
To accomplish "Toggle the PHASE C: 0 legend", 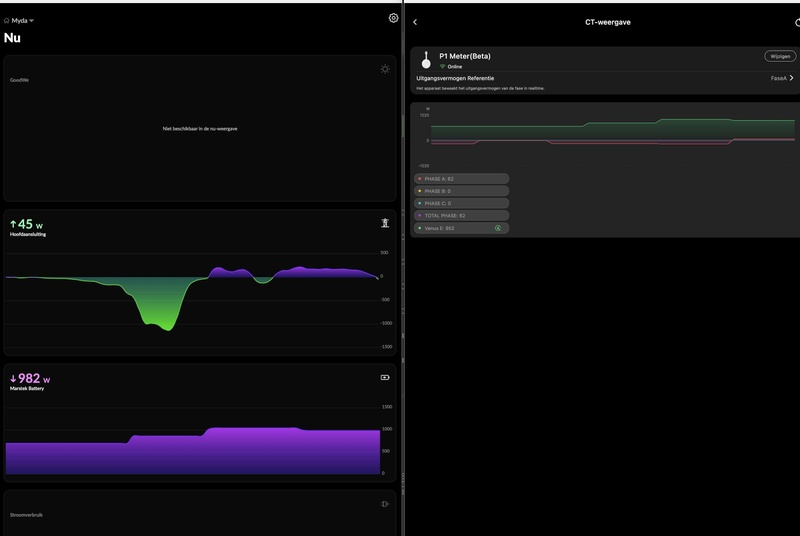I will [461, 203].
